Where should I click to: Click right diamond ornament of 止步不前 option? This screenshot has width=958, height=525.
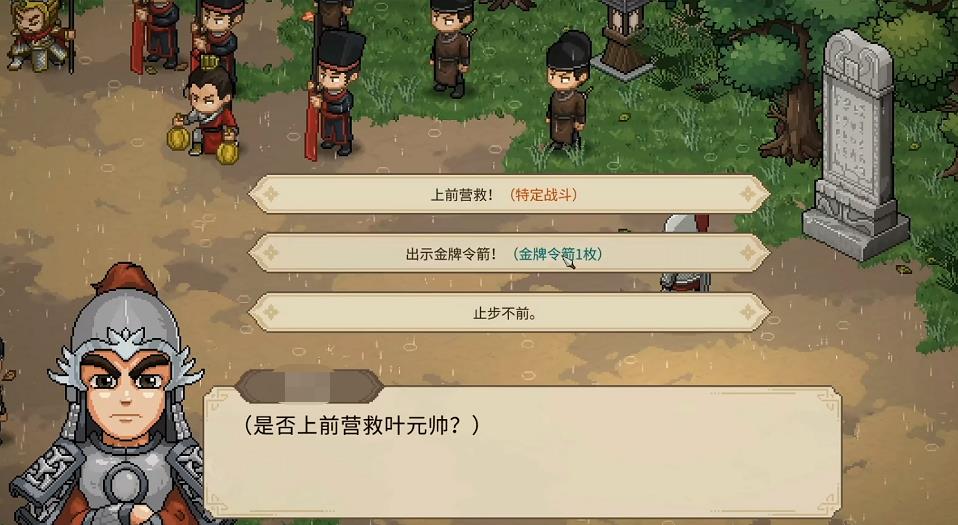click(748, 313)
